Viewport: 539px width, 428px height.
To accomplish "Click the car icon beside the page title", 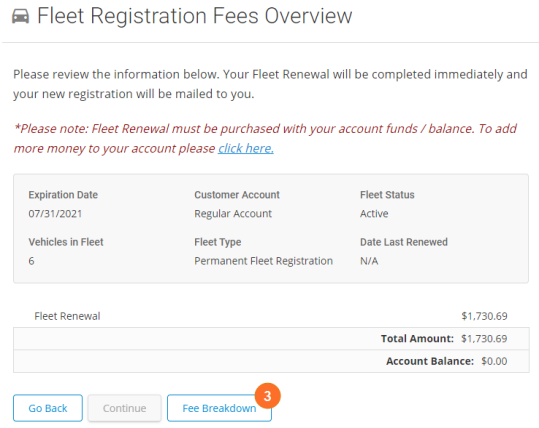I will 21,16.
